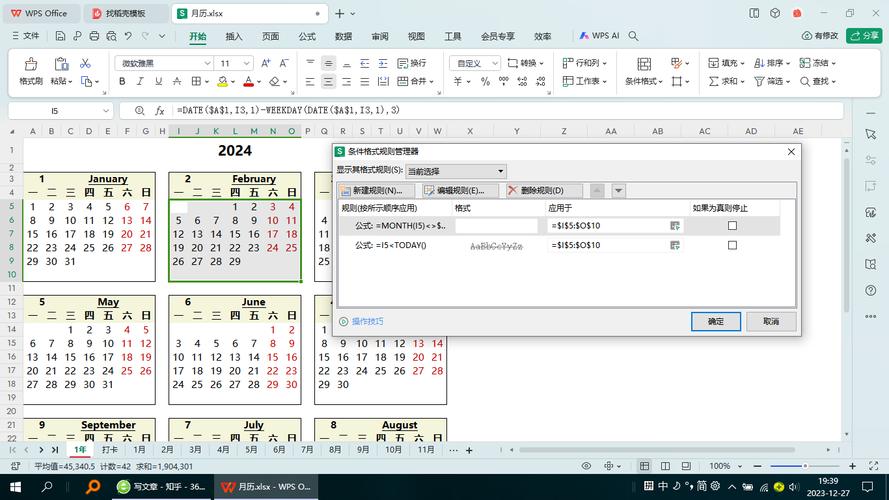Click the formula bar input
This screenshot has height=500, width=889.
[x=507, y=111]
